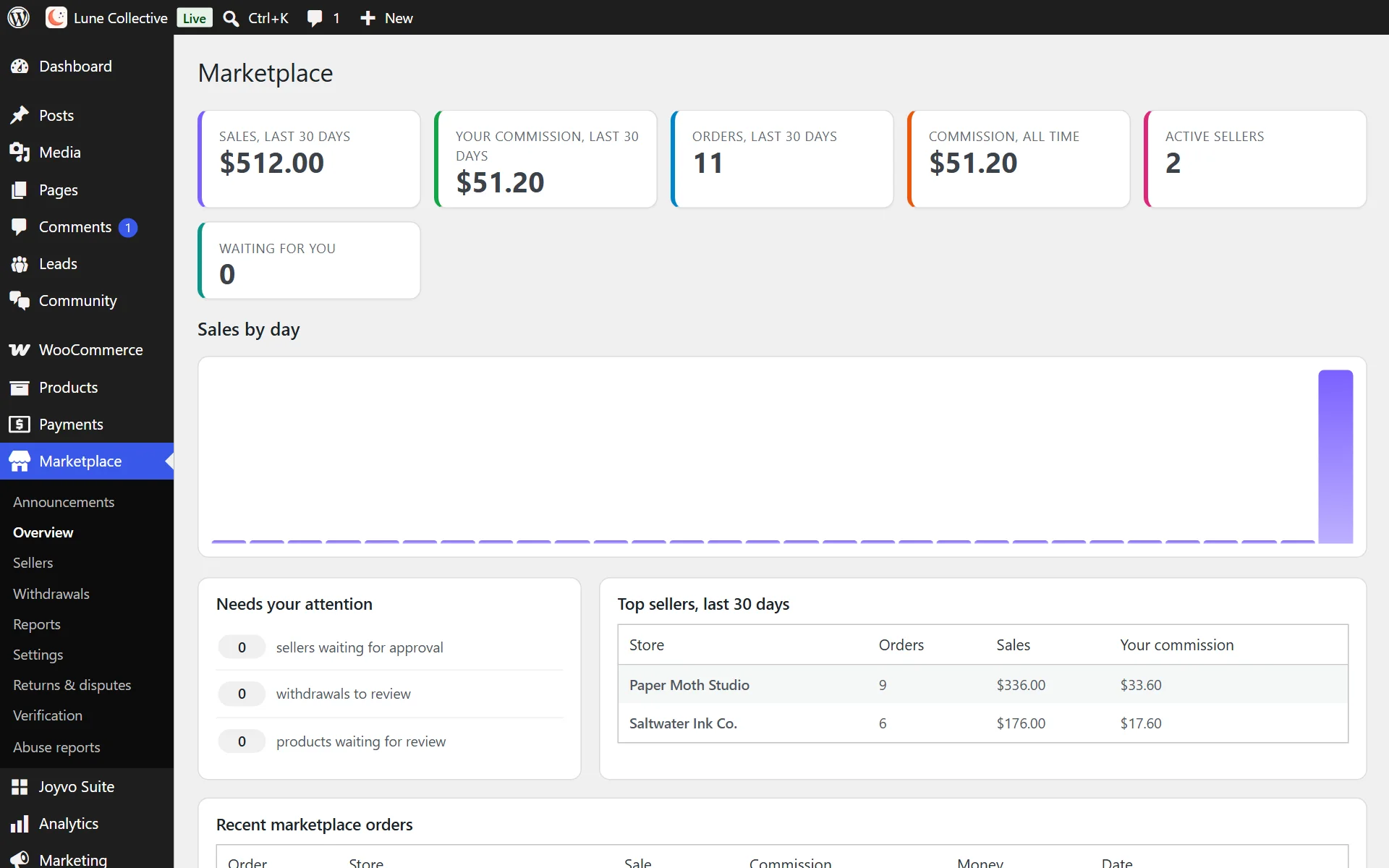Viewport: 1389px width, 868px height.
Task: Click the Pages icon in sidebar
Action: point(20,190)
